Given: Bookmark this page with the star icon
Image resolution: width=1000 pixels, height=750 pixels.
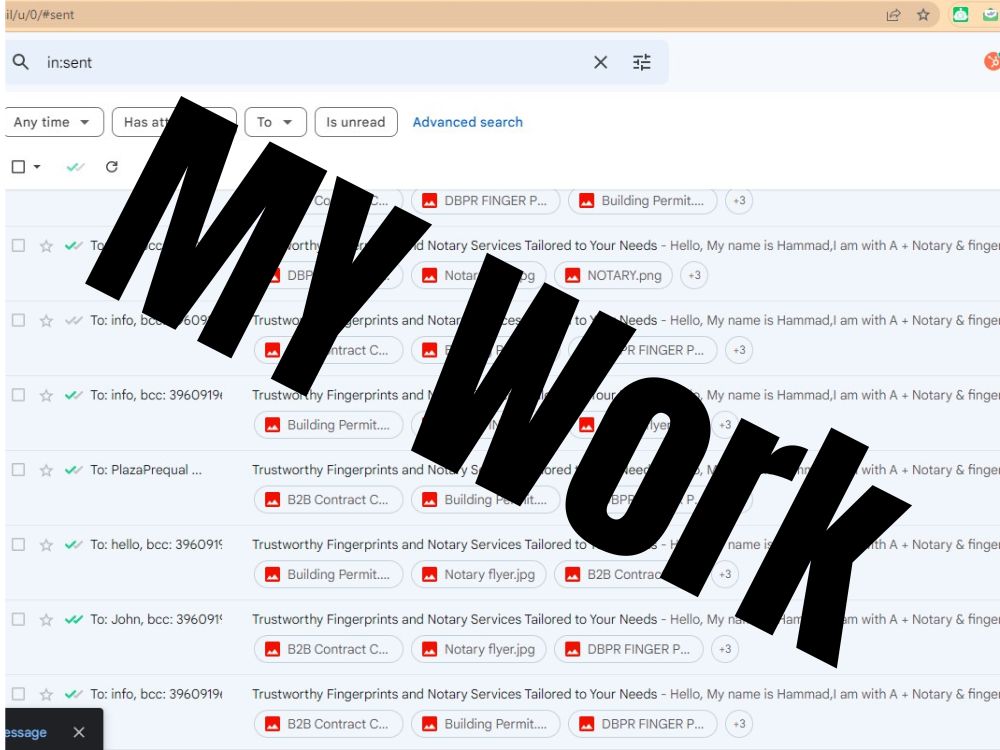Looking at the screenshot, I should pyautogui.click(x=923, y=15).
